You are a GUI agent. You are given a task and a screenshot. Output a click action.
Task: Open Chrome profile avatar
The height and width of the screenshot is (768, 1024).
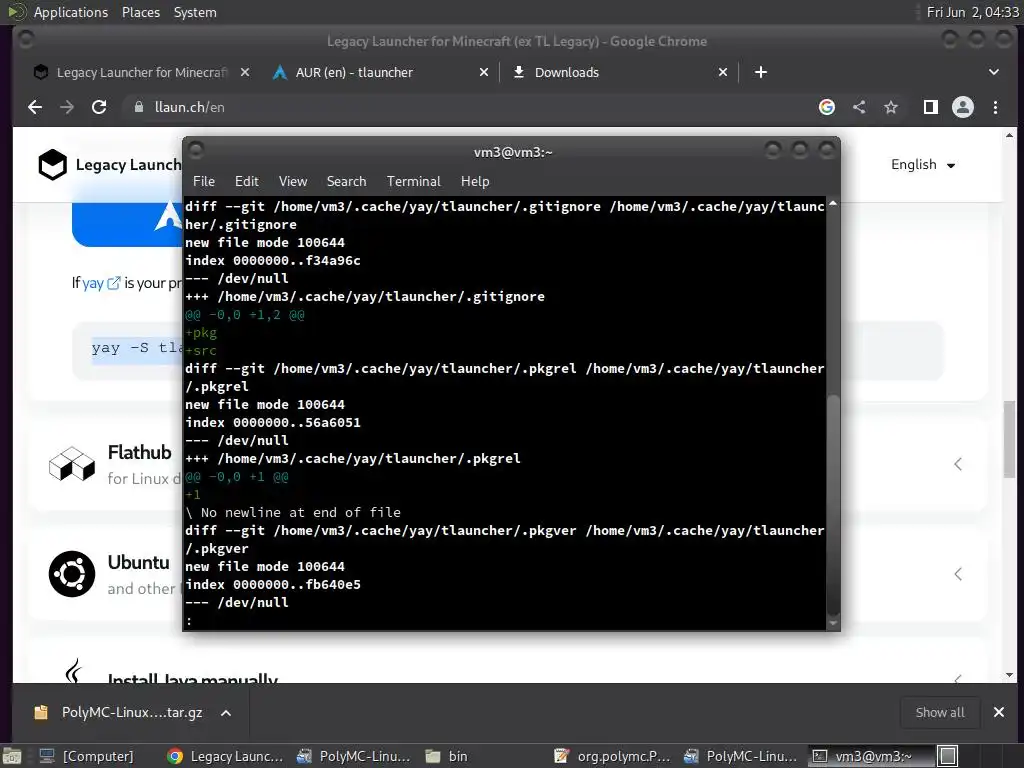(963, 107)
